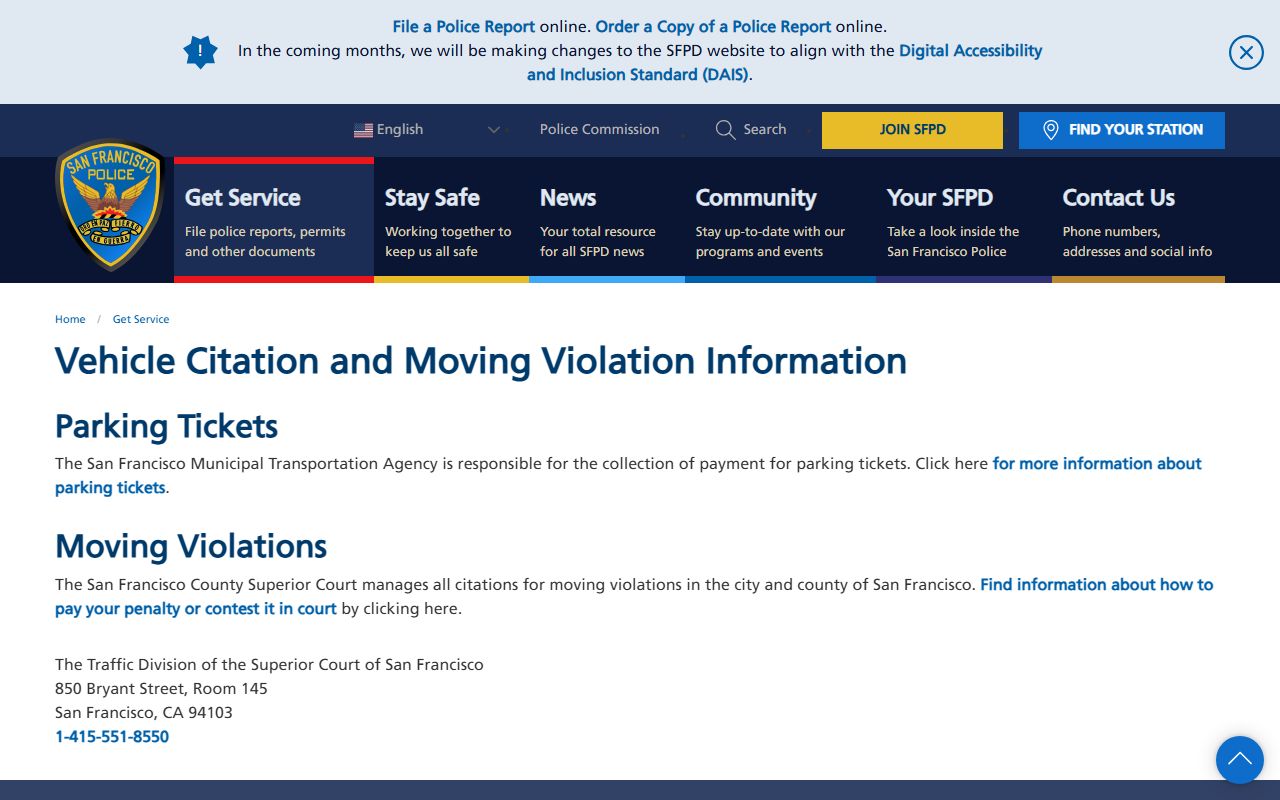Follow the more information about parking tickets link

pyautogui.click(x=628, y=476)
